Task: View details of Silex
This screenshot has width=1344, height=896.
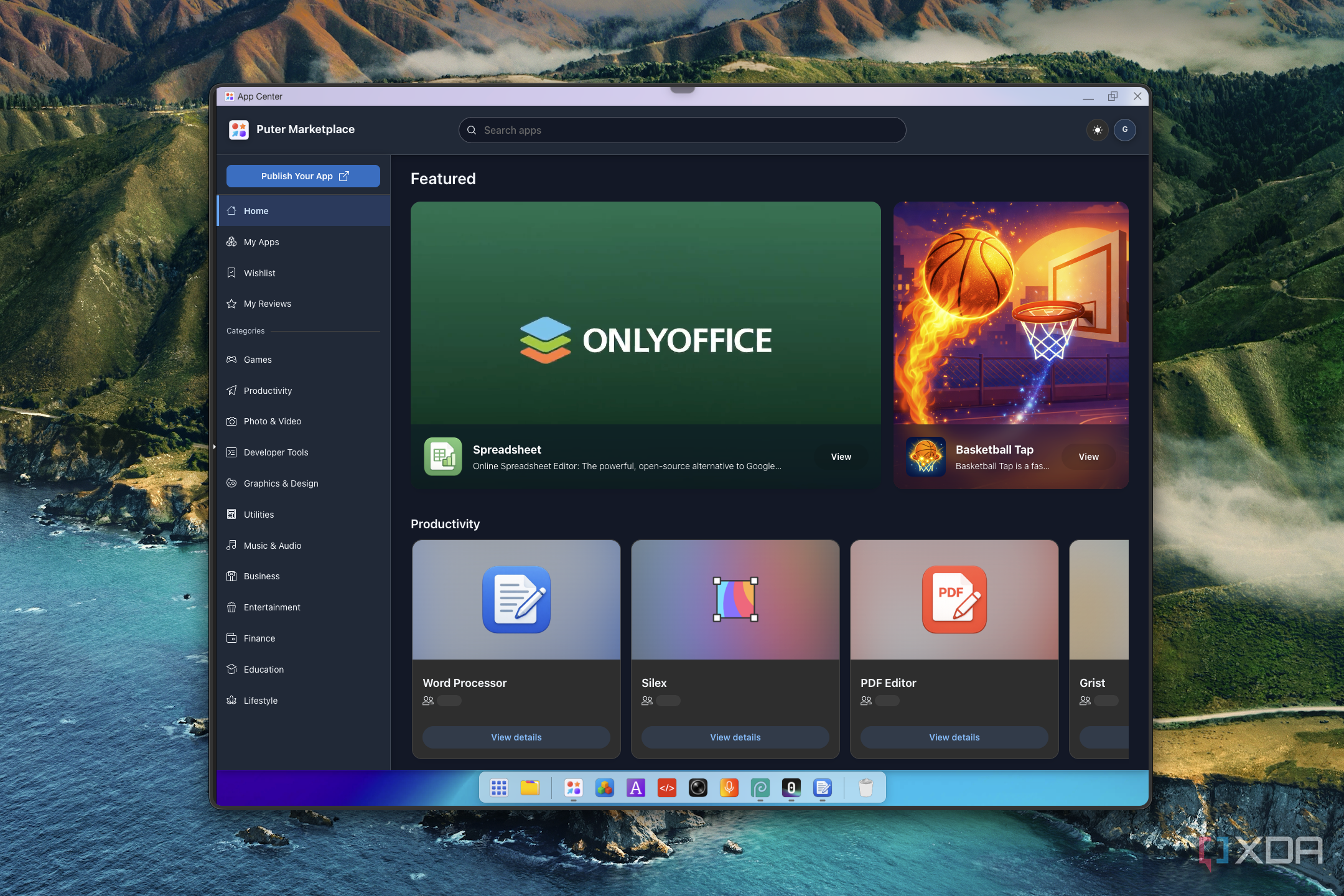Action: (x=735, y=737)
